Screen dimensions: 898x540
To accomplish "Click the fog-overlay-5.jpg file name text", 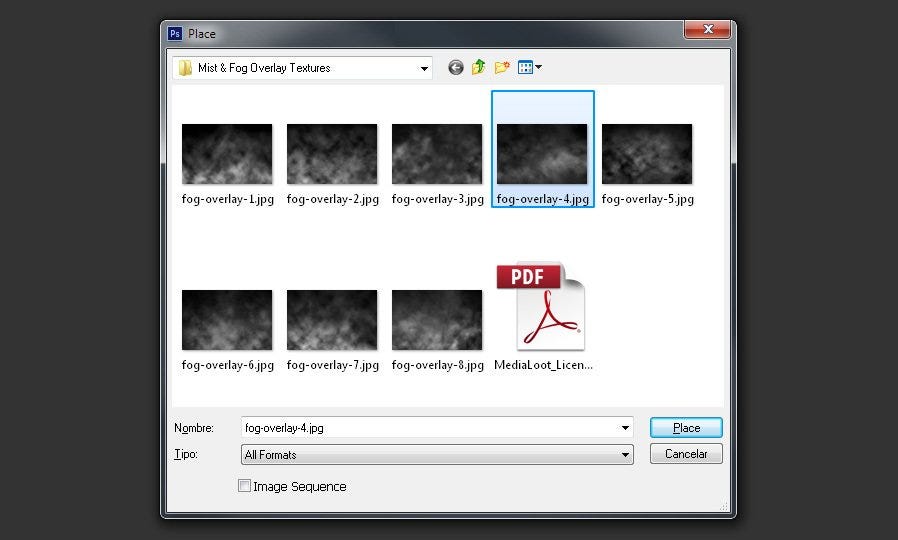I will 648,199.
